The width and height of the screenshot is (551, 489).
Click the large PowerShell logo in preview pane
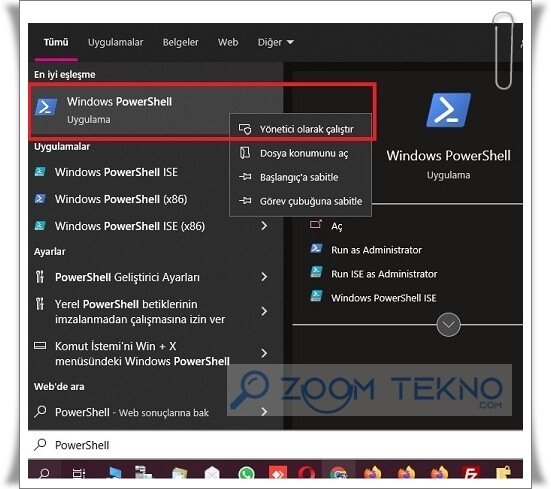448,110
